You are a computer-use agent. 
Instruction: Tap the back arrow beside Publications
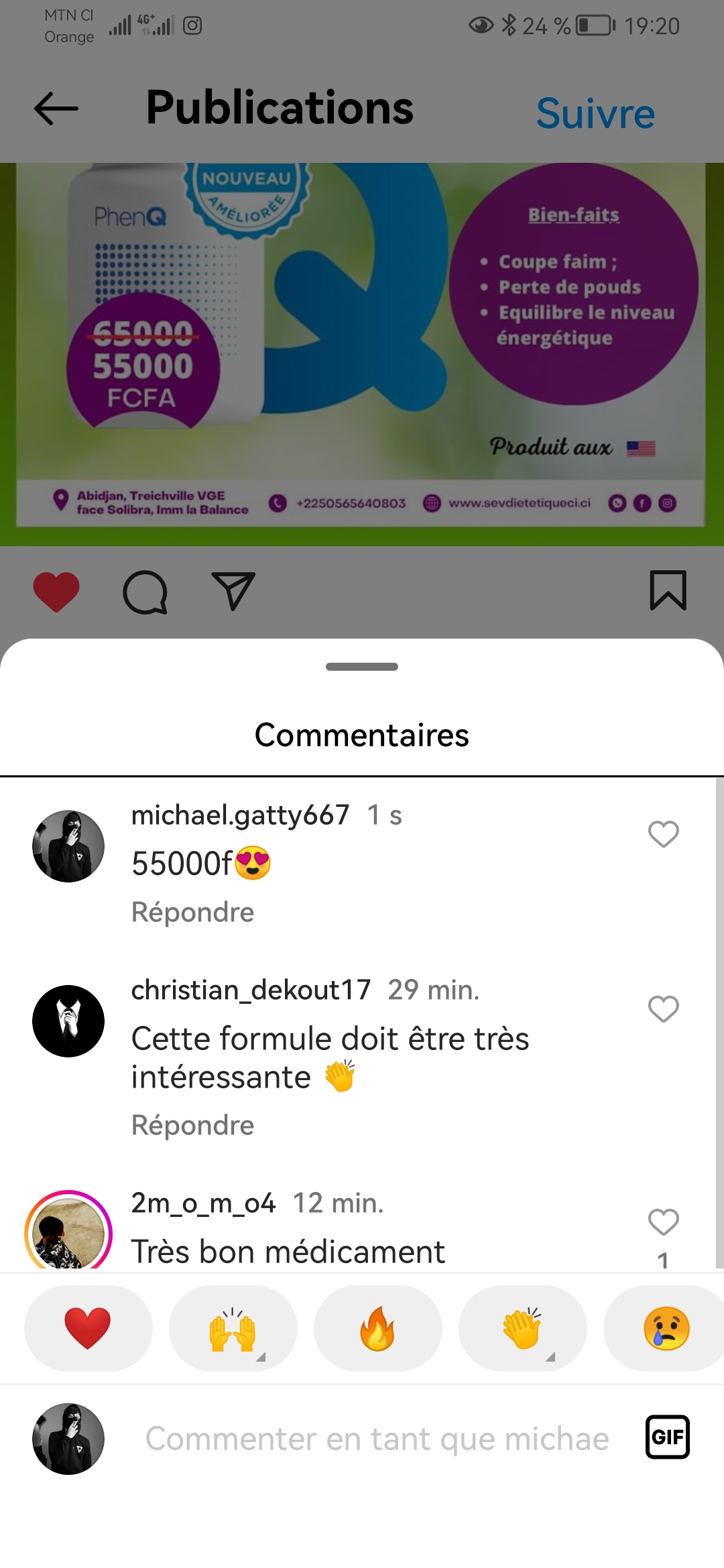pyautogui.click(x=56, y=109)
